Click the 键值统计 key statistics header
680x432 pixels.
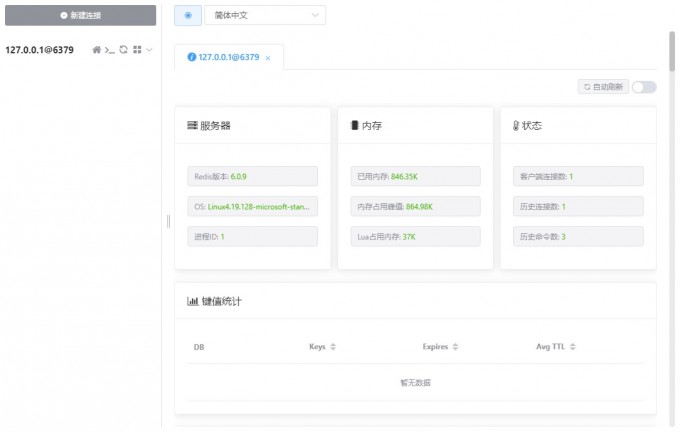click(415, 301)
